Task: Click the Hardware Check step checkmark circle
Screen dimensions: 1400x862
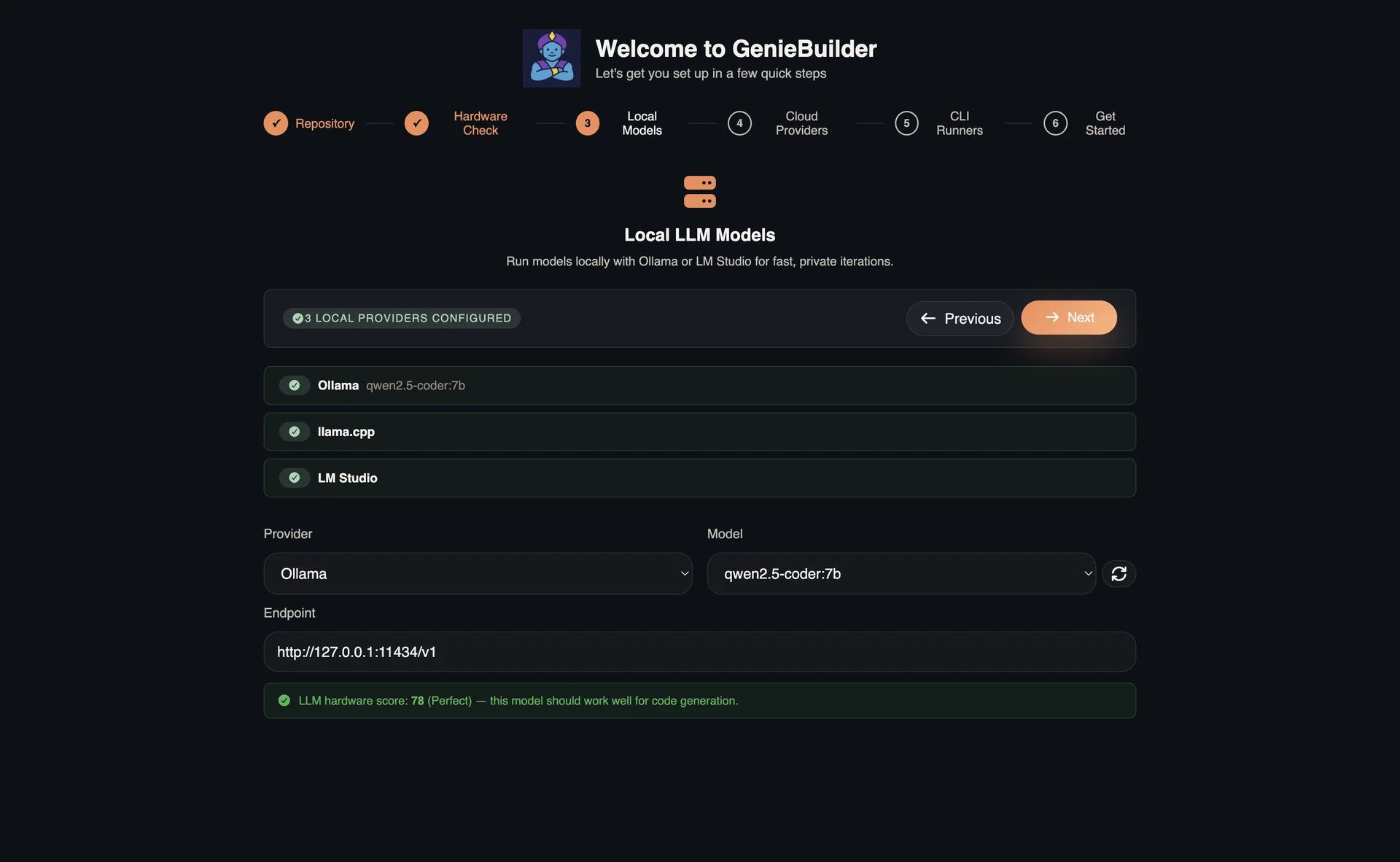Action: 416,123
